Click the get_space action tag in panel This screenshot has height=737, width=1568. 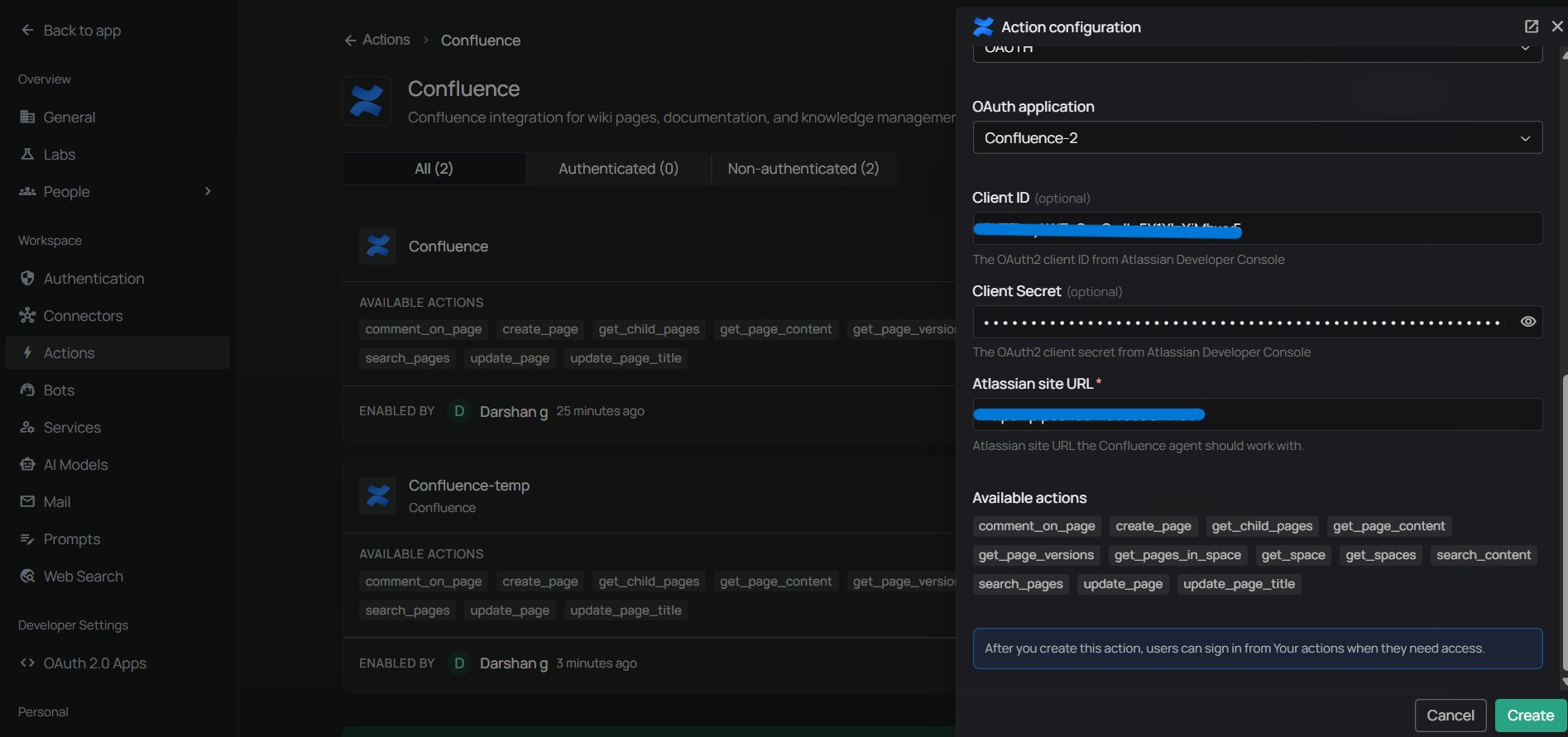point(1293,555)
